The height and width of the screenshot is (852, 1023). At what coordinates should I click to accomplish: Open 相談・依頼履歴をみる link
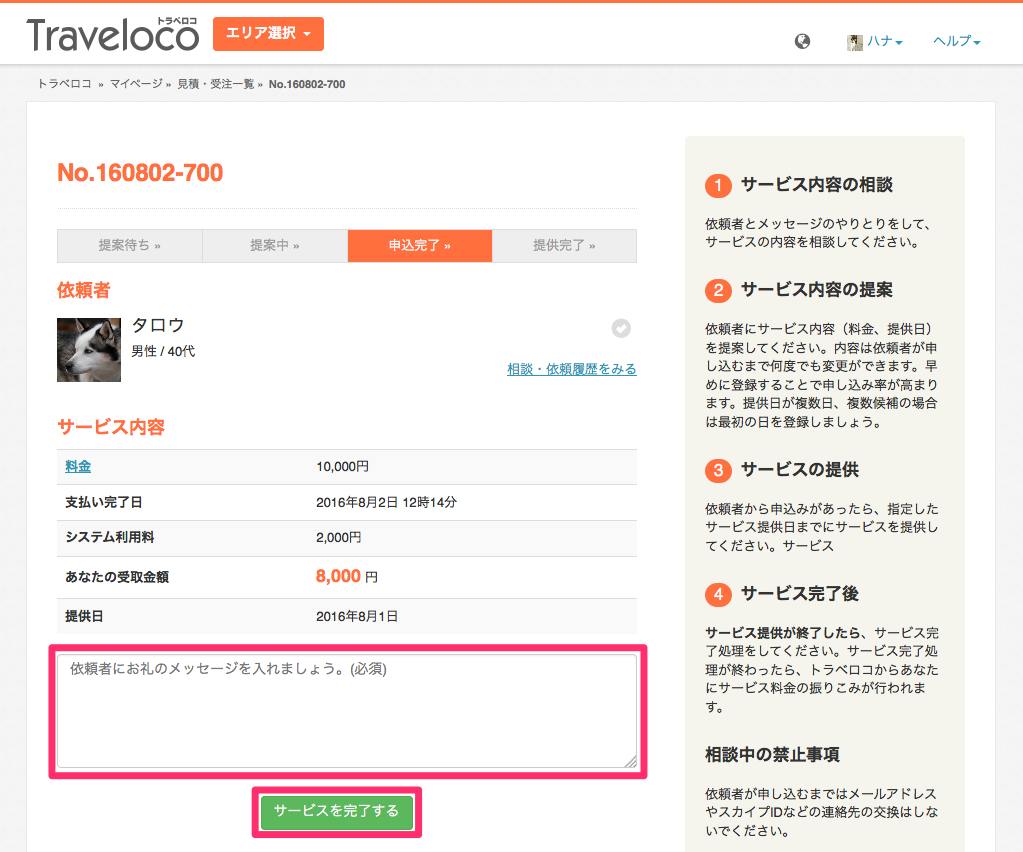(572, 369)
